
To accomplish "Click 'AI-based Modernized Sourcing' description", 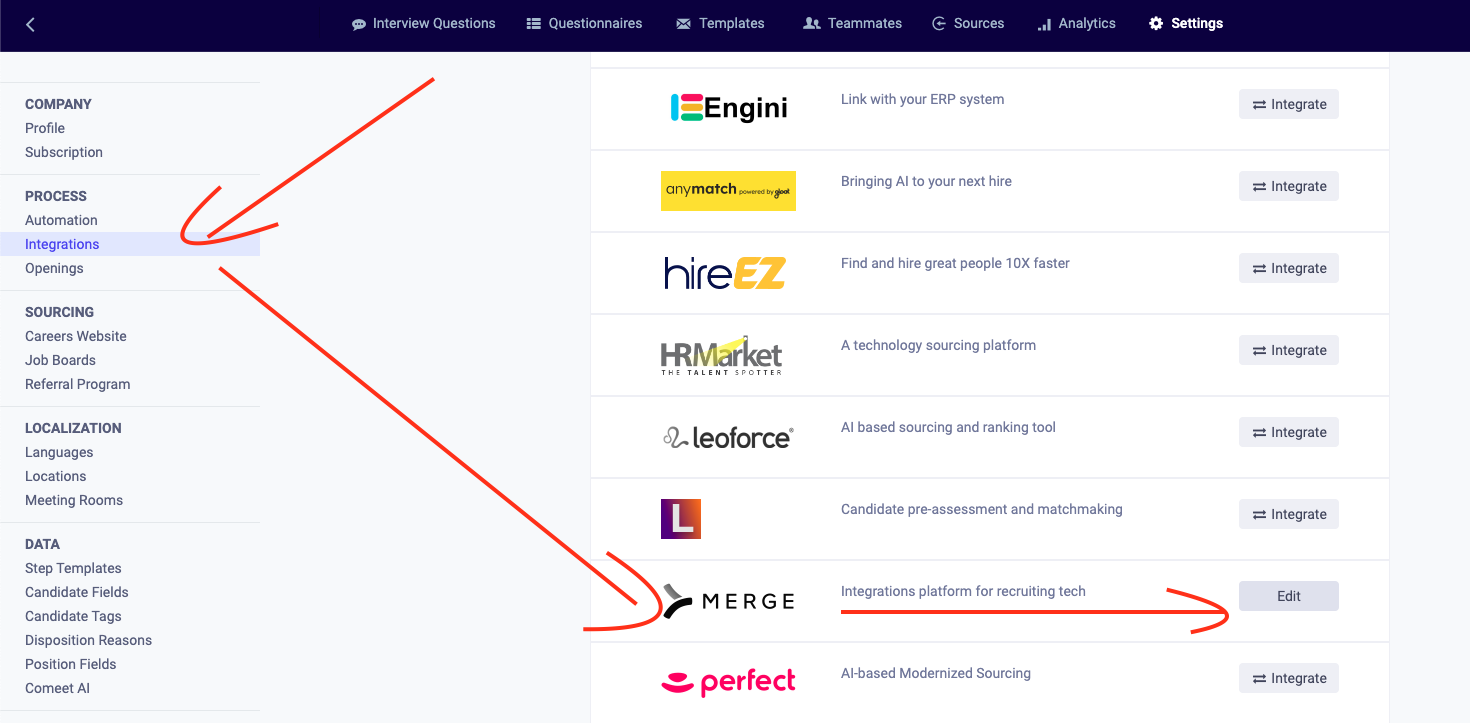I will 936,673.
